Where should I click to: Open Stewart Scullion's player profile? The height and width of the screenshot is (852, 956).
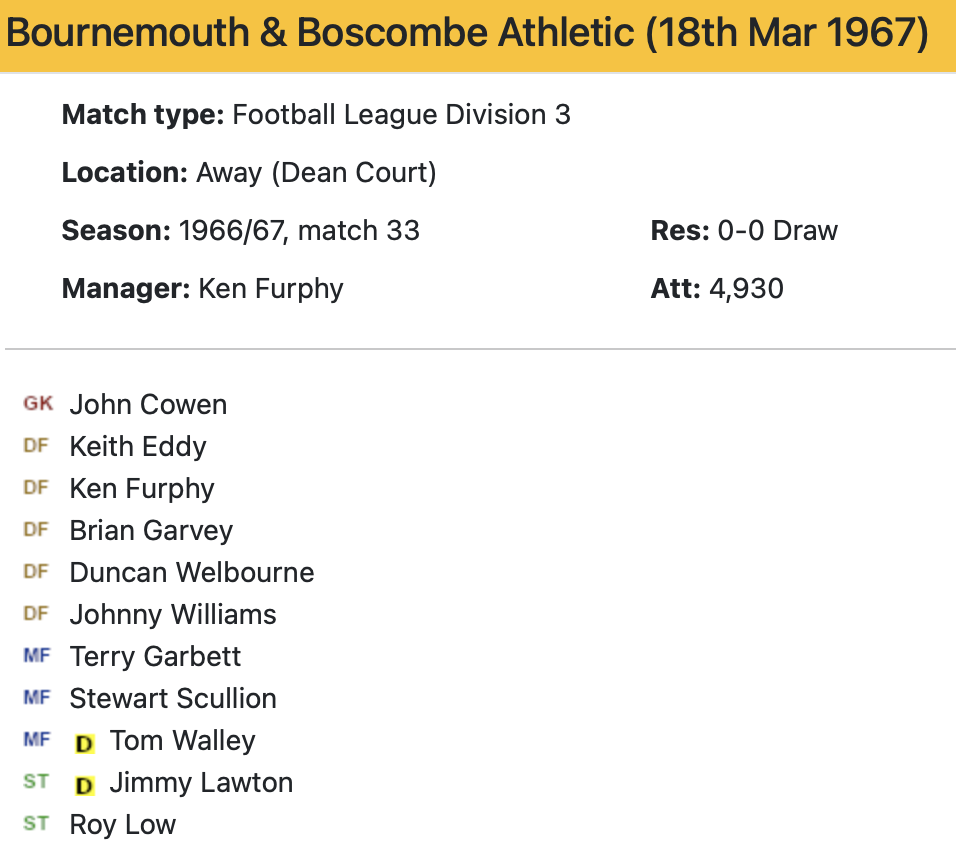[173, 699]
